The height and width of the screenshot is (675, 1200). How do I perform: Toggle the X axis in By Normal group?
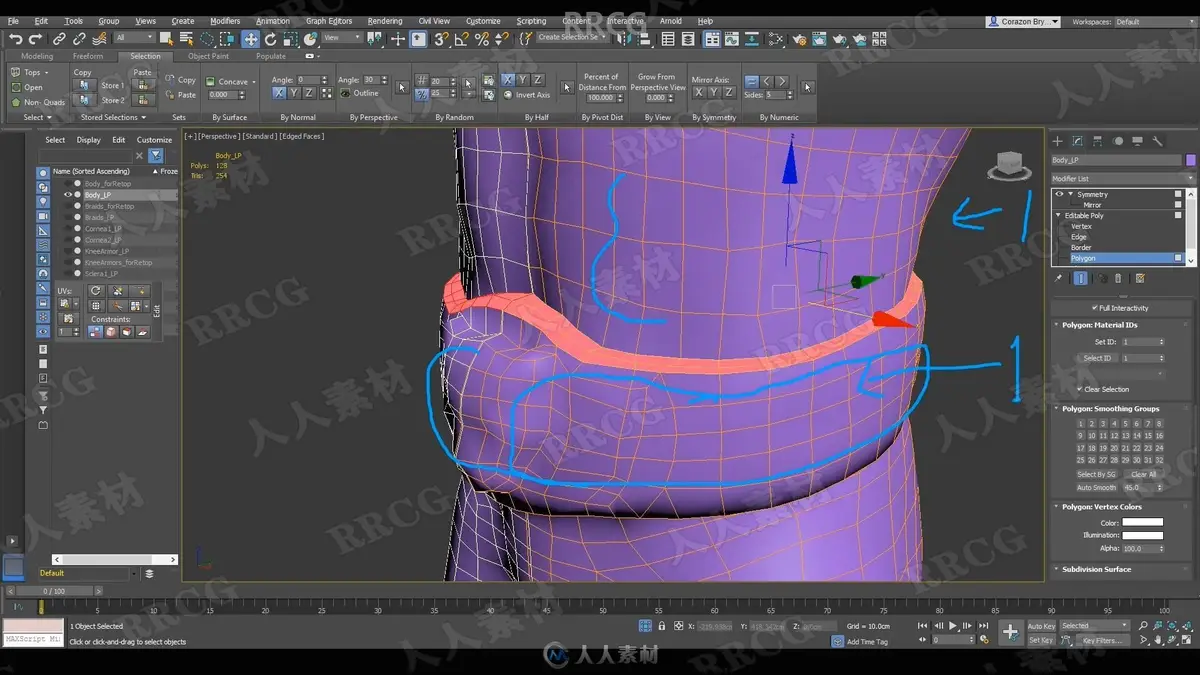279,93
